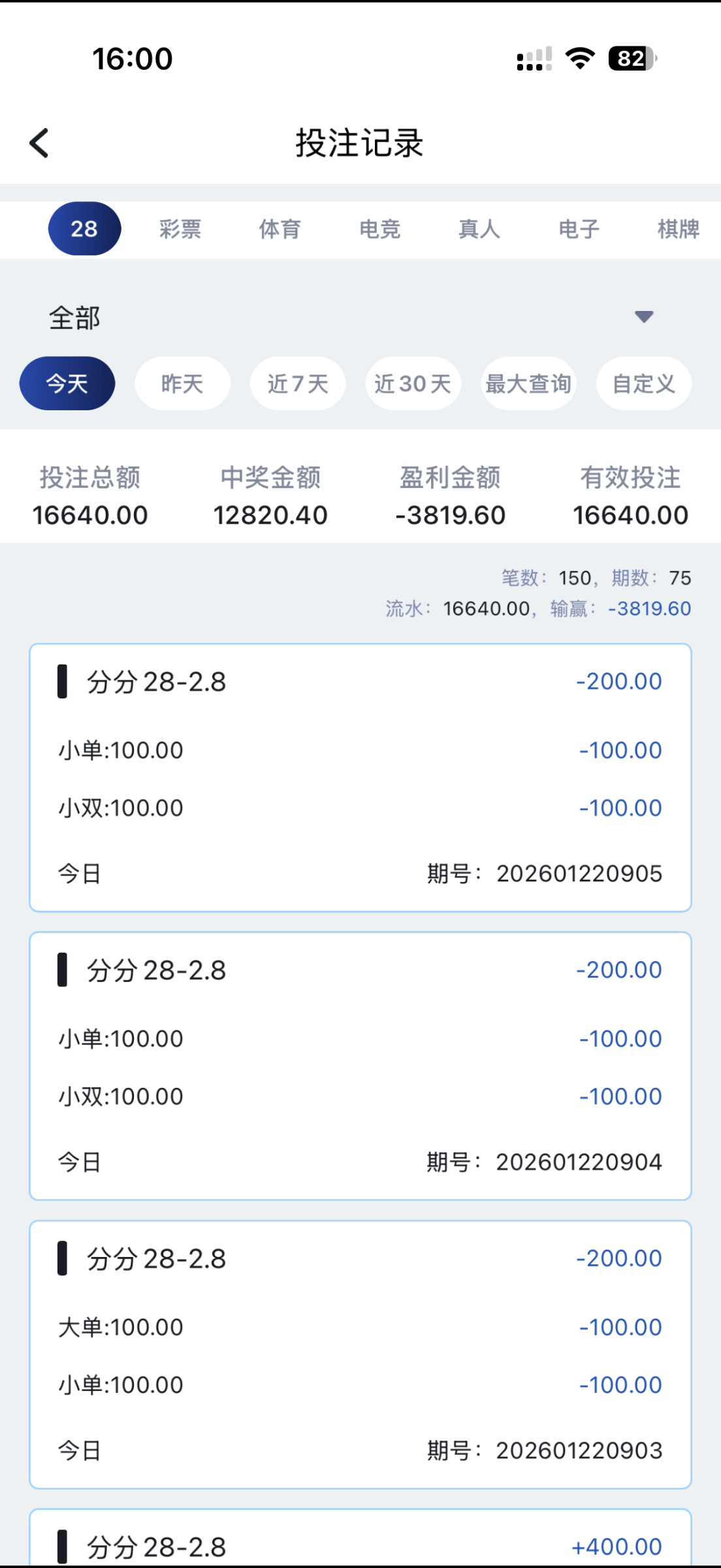721x1568 pixels.
Task: Expand the 全部 dropdown arrow
Action: coord(644,317)
